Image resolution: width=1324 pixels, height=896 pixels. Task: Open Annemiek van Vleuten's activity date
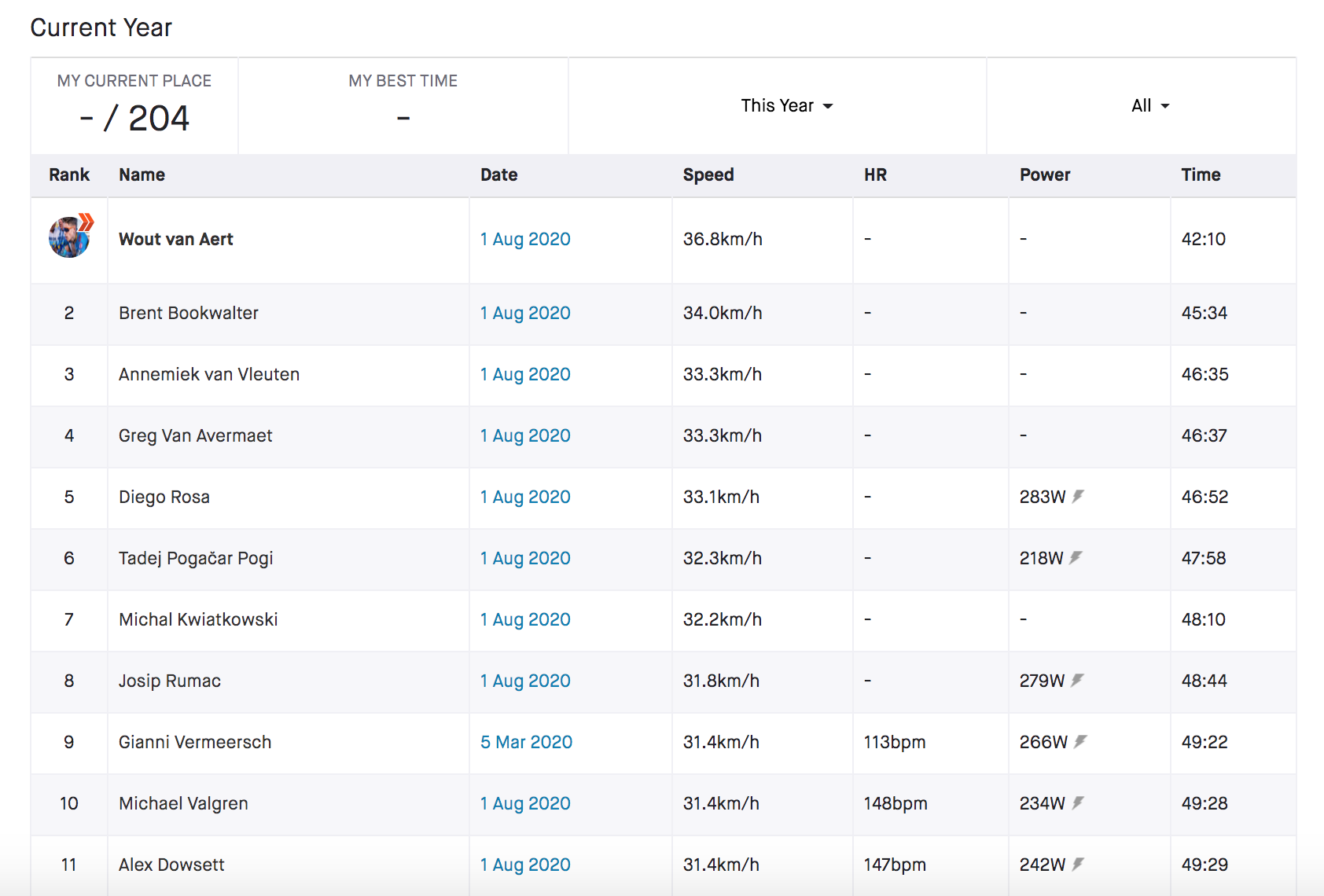(525, 374)
